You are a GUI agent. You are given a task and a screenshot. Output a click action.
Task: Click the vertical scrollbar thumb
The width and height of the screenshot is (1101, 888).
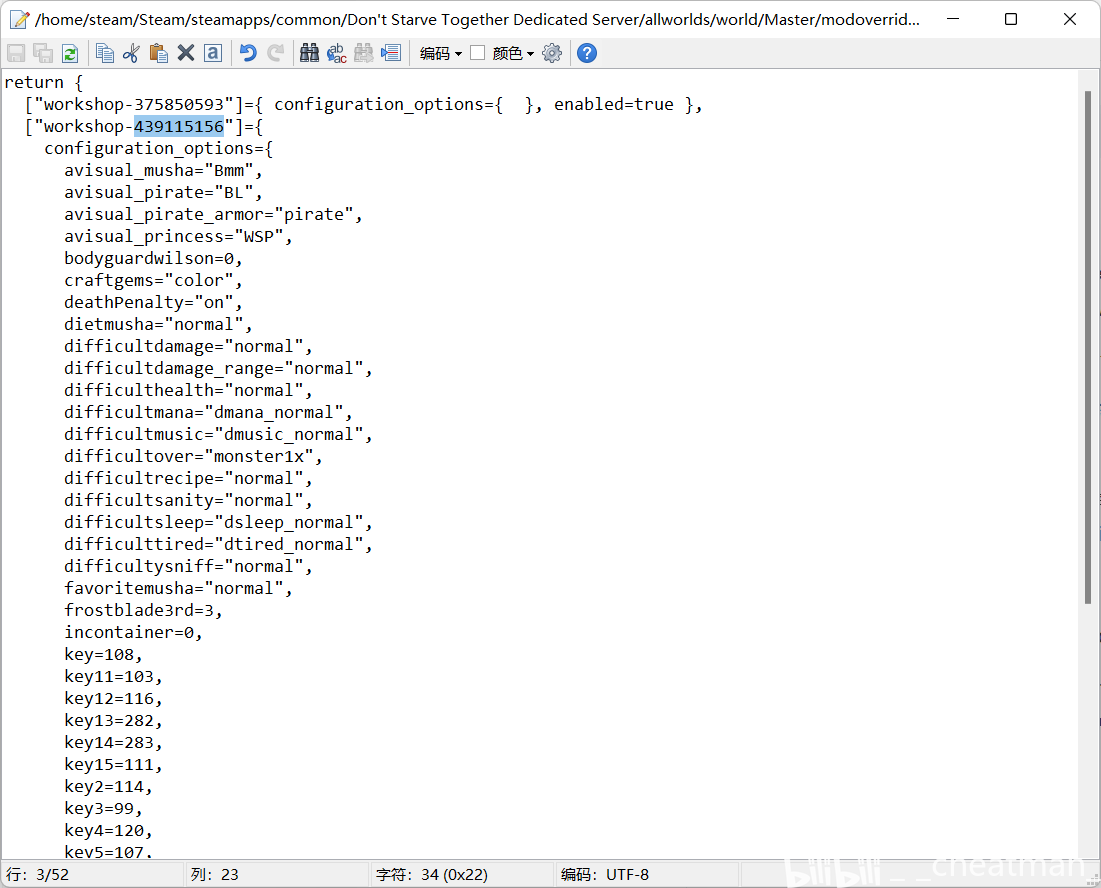point(1088,347)
